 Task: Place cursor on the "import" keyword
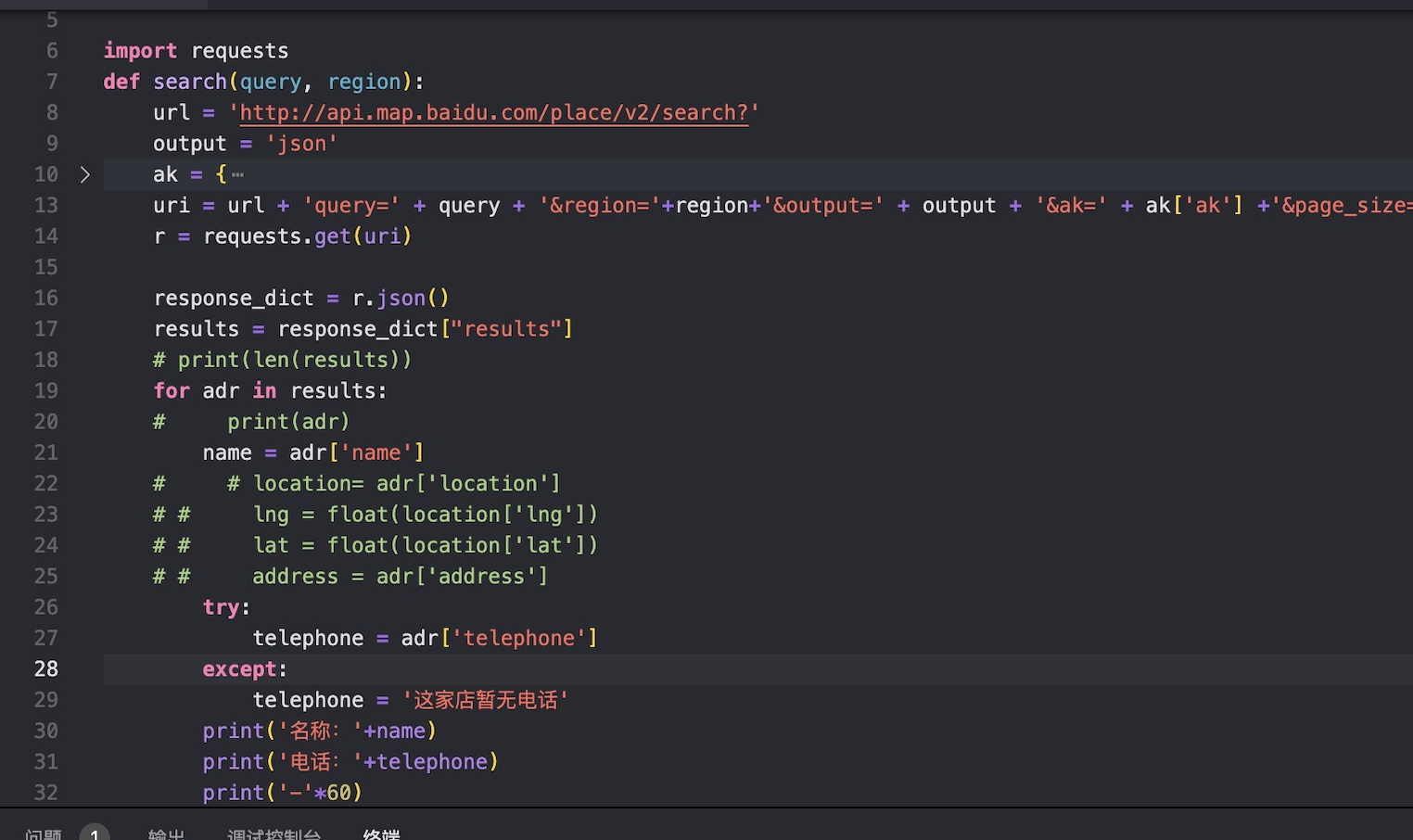pyautogui.click(x=140, y=50)
